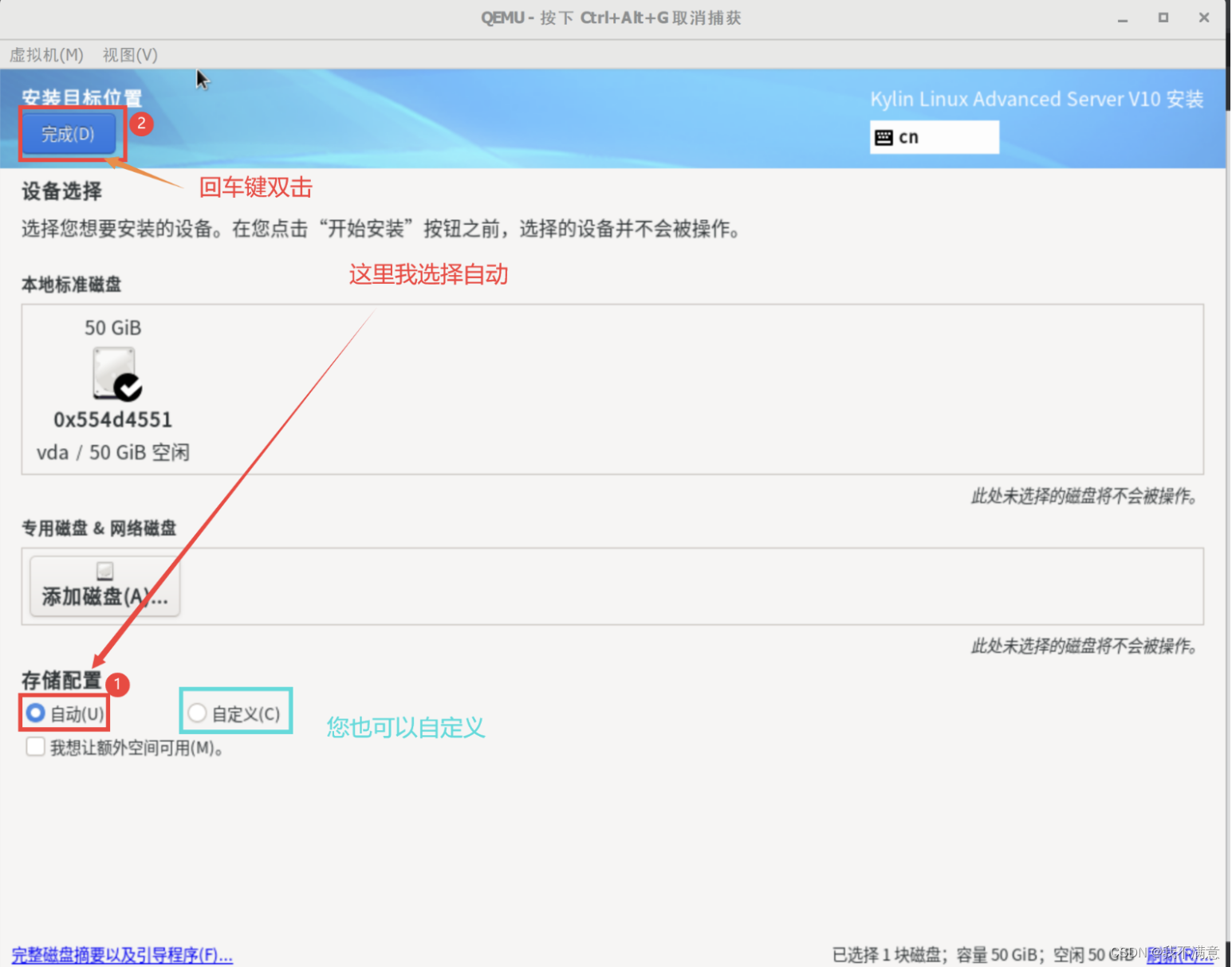The width and height of the screenshot is (1232, 967).
Task: Click the 50 GiB size label
Action: 112,328
